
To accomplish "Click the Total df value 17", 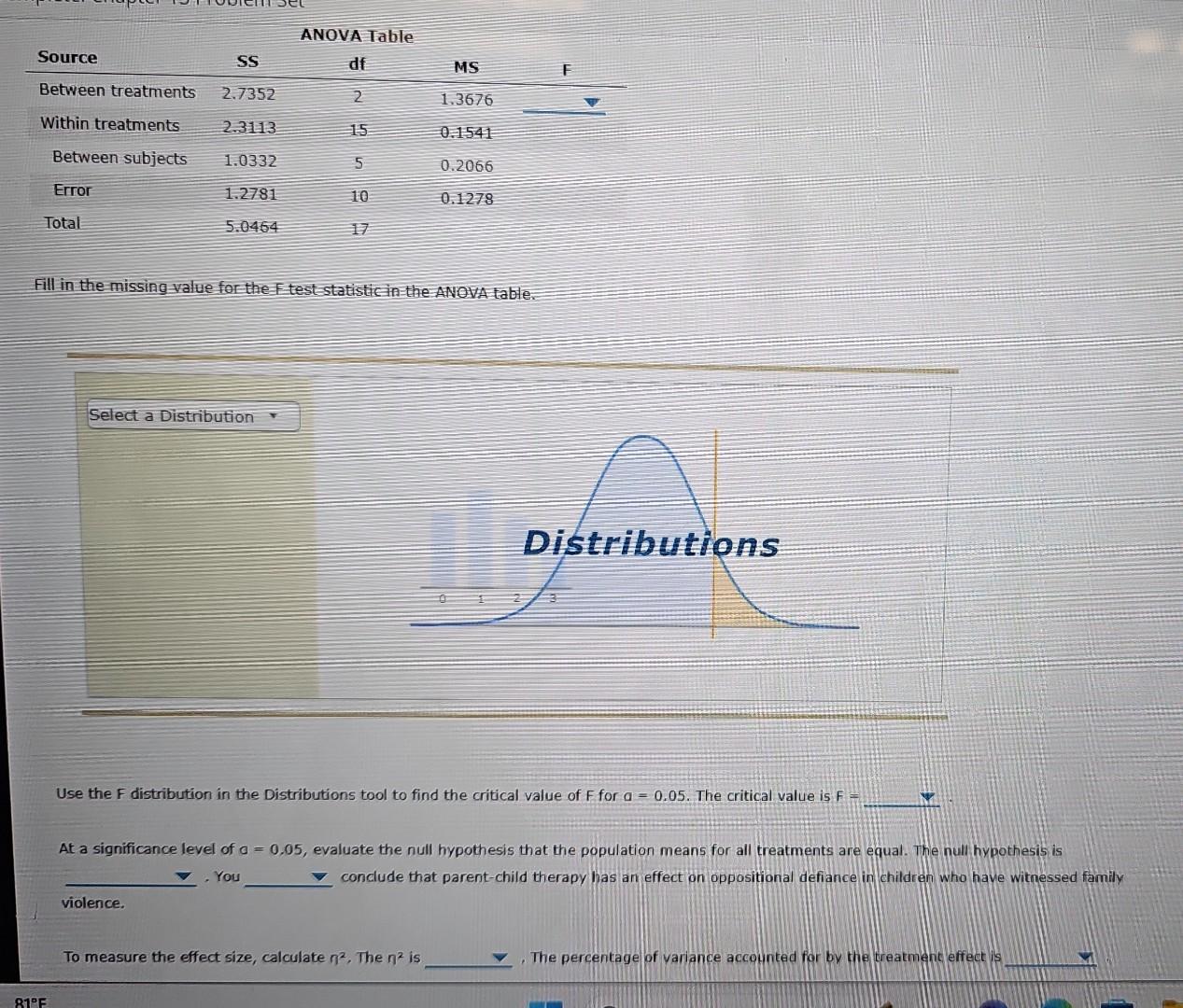I will click(360, 229).
